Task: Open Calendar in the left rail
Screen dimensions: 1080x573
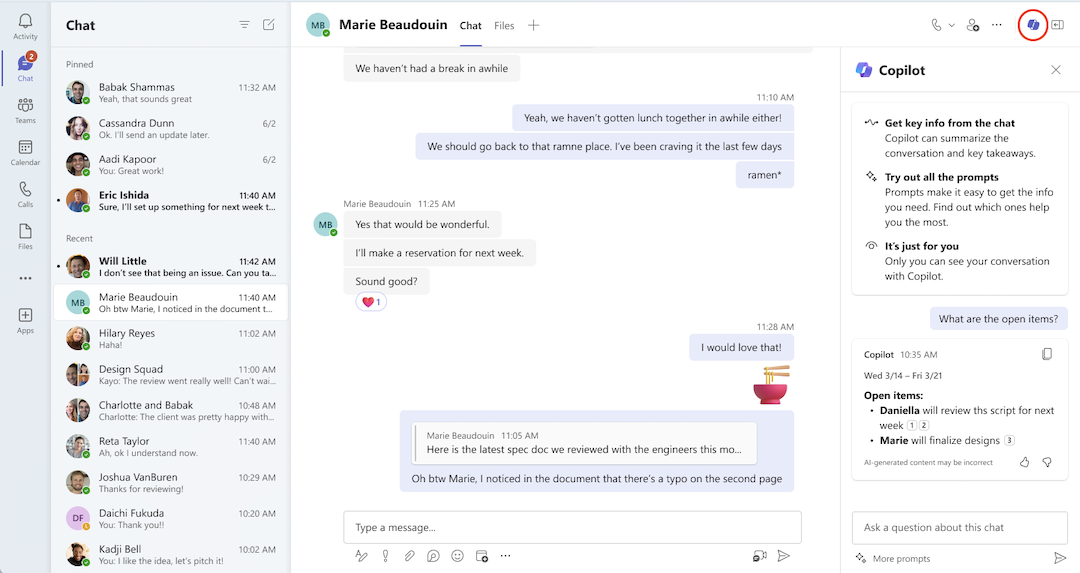Action: pyautogui.click(x=25, y=152)
